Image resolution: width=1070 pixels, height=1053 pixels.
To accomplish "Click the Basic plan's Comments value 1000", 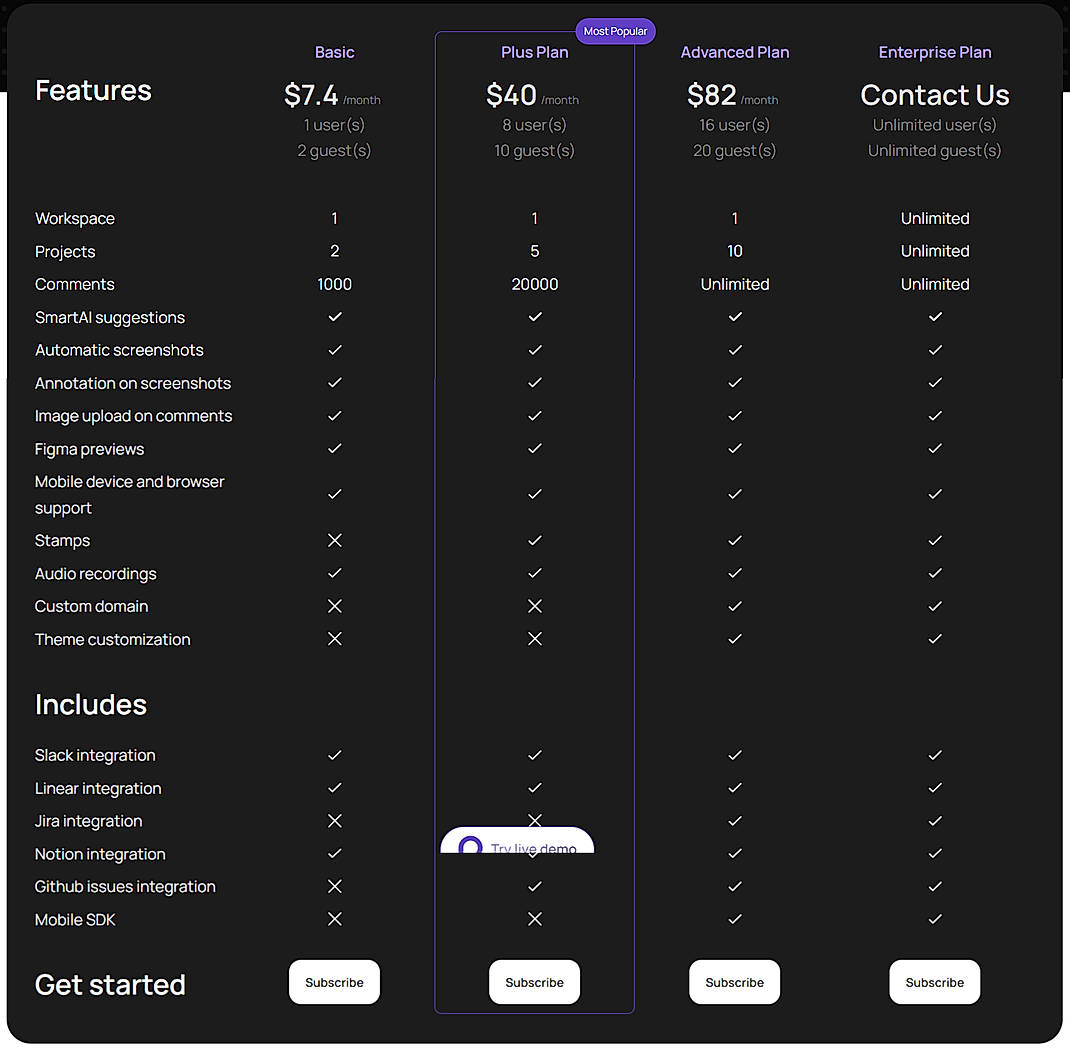I will [334, 284].
